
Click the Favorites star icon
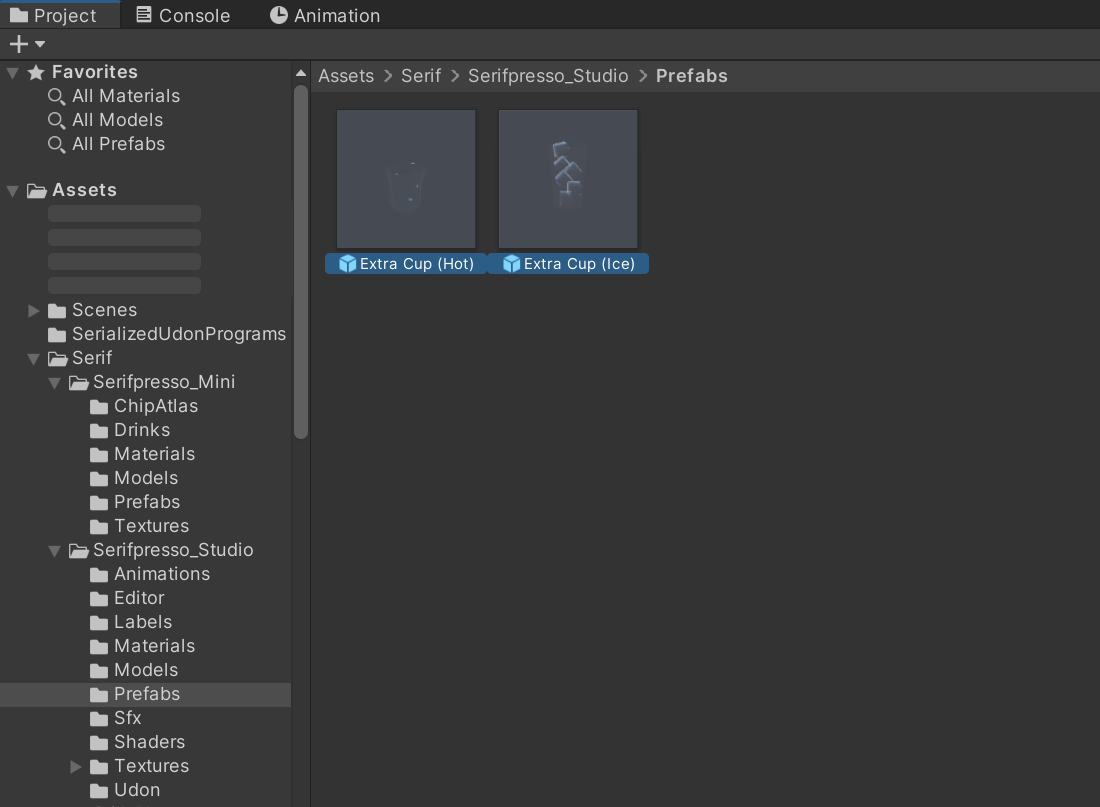[36, 72]
